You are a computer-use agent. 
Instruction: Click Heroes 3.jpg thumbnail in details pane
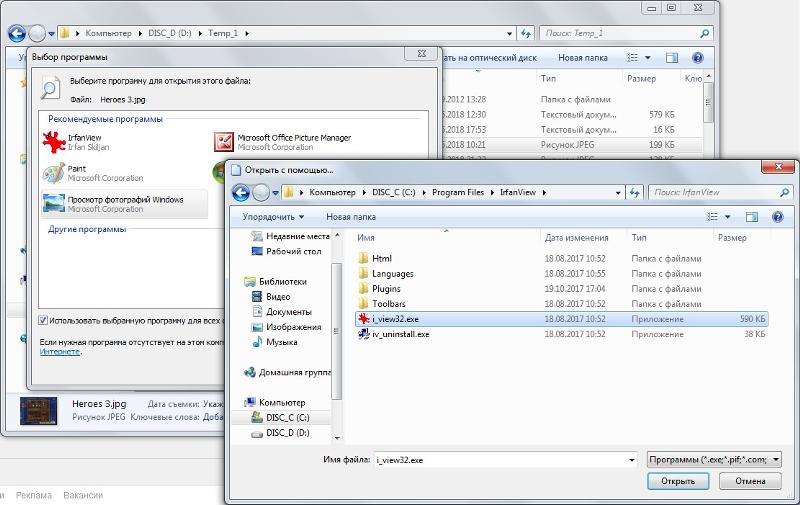coord(38,411)
